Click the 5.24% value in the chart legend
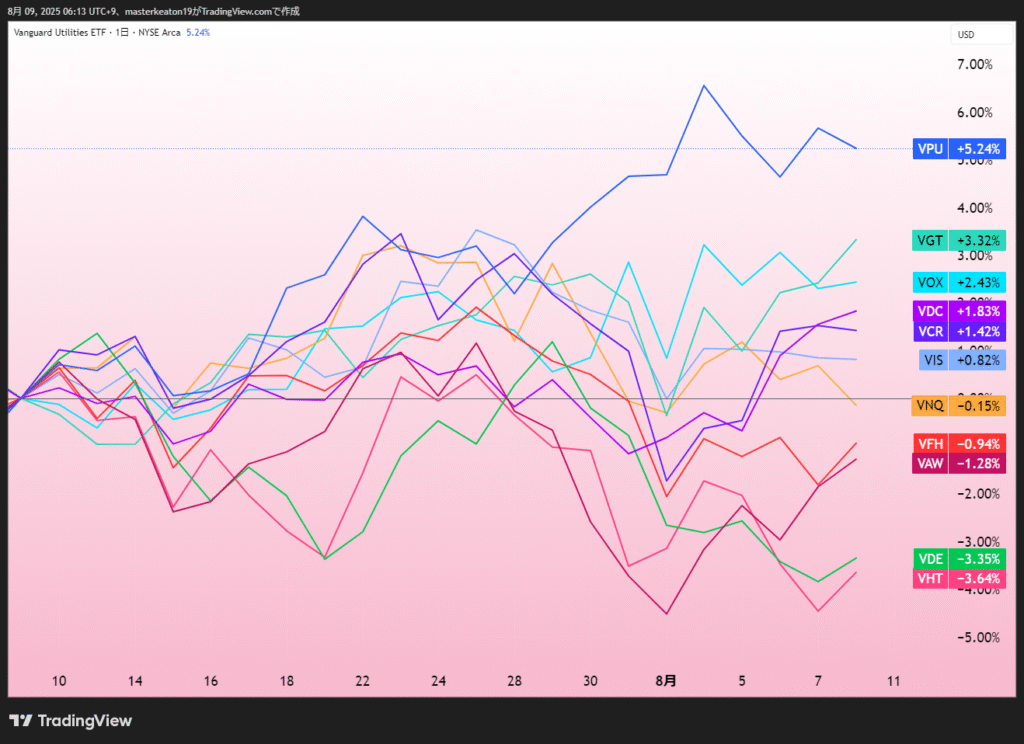The width and height of the screenshot is (1024, 744). tap(198, 32)
